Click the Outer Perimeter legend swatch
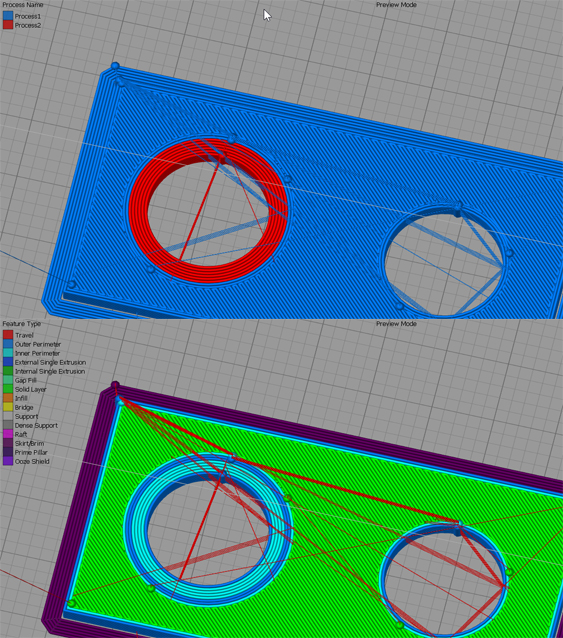 point(8,344)
